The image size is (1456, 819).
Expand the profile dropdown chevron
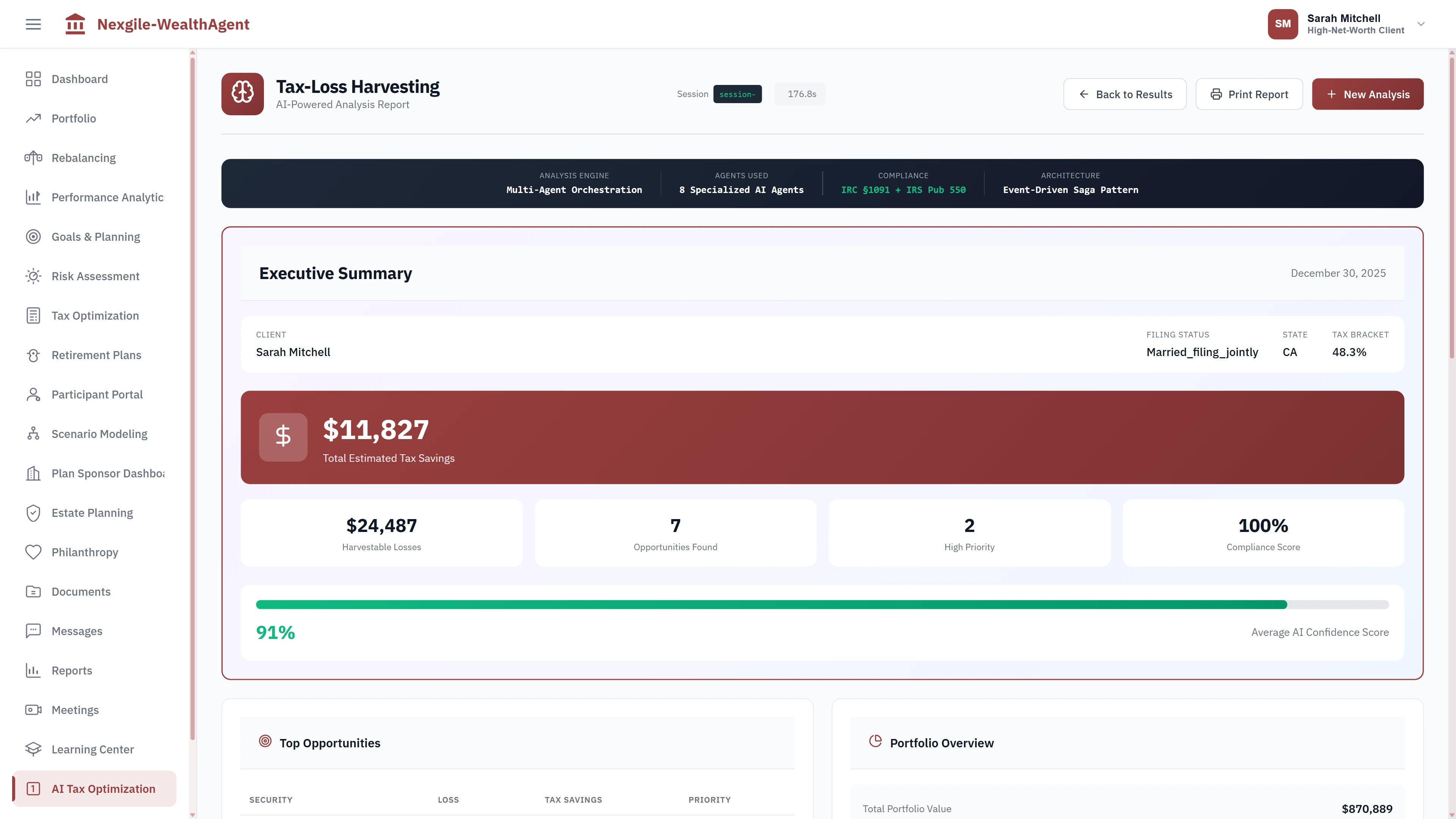click(1421, 24)
